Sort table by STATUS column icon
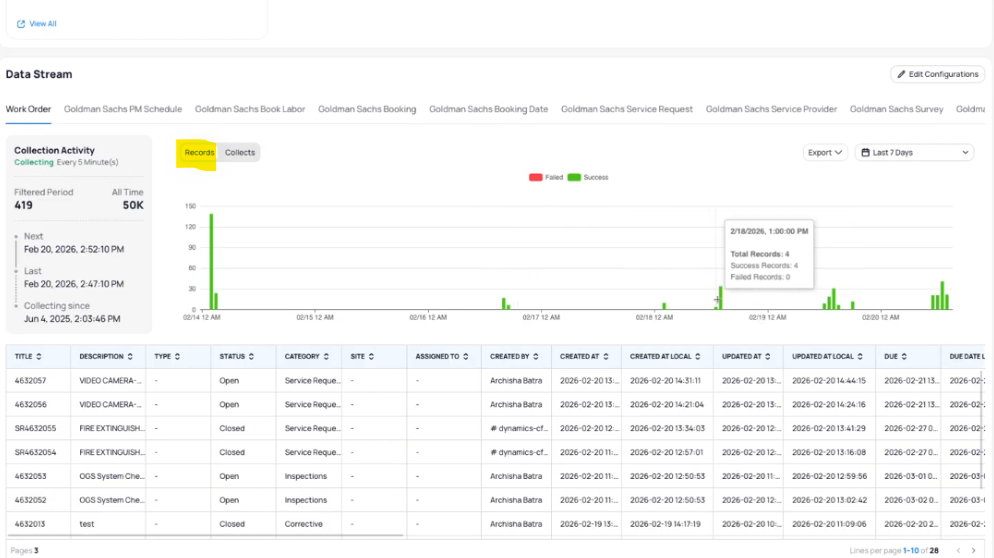 pos(250,356)
